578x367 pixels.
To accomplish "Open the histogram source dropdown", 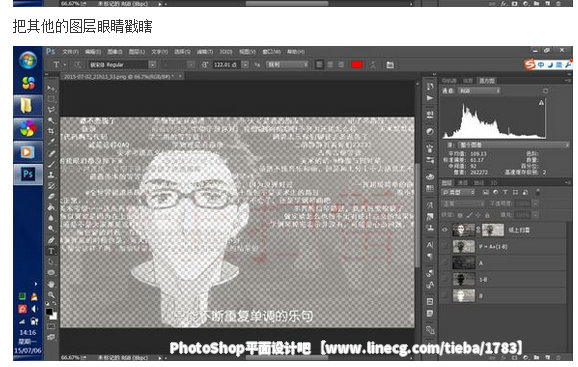I will click(x=513, y=145).
